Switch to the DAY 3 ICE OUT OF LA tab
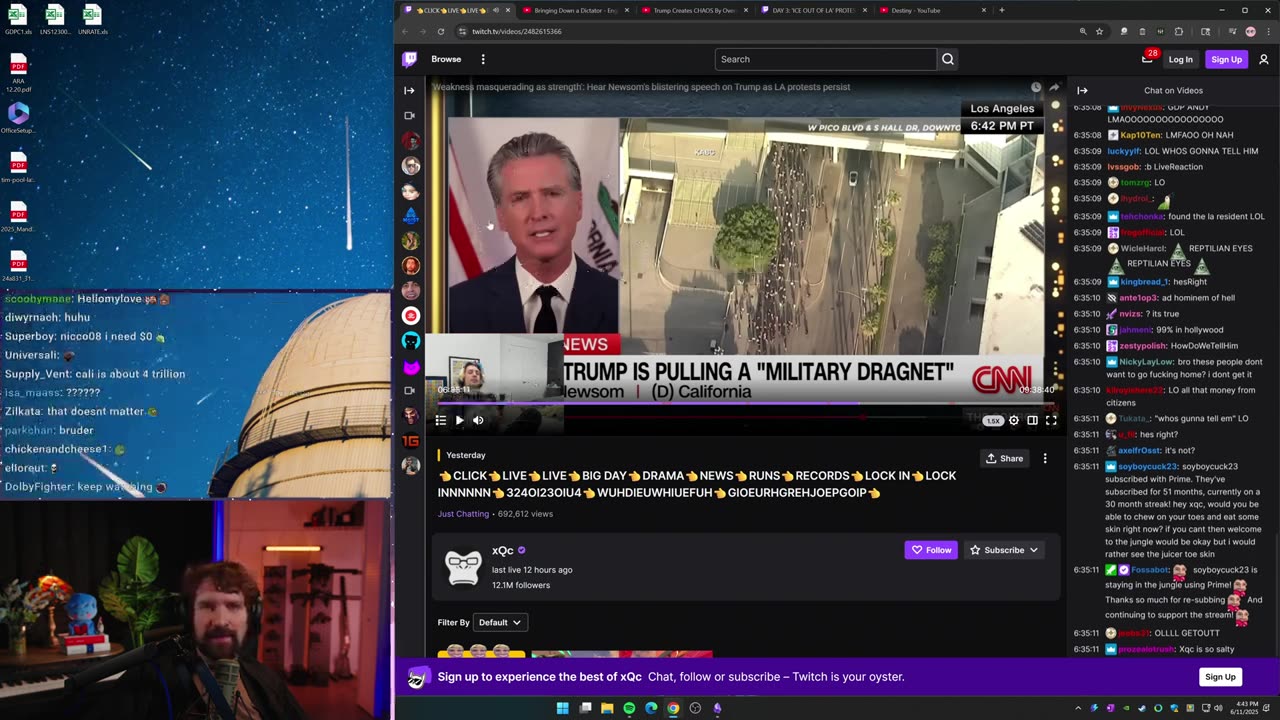This screenshot has width=1280, height=720. pos(813,10)
